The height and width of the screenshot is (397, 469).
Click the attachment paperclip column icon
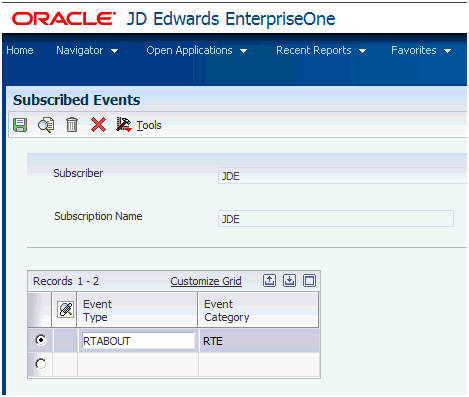[x=65, y=310]
